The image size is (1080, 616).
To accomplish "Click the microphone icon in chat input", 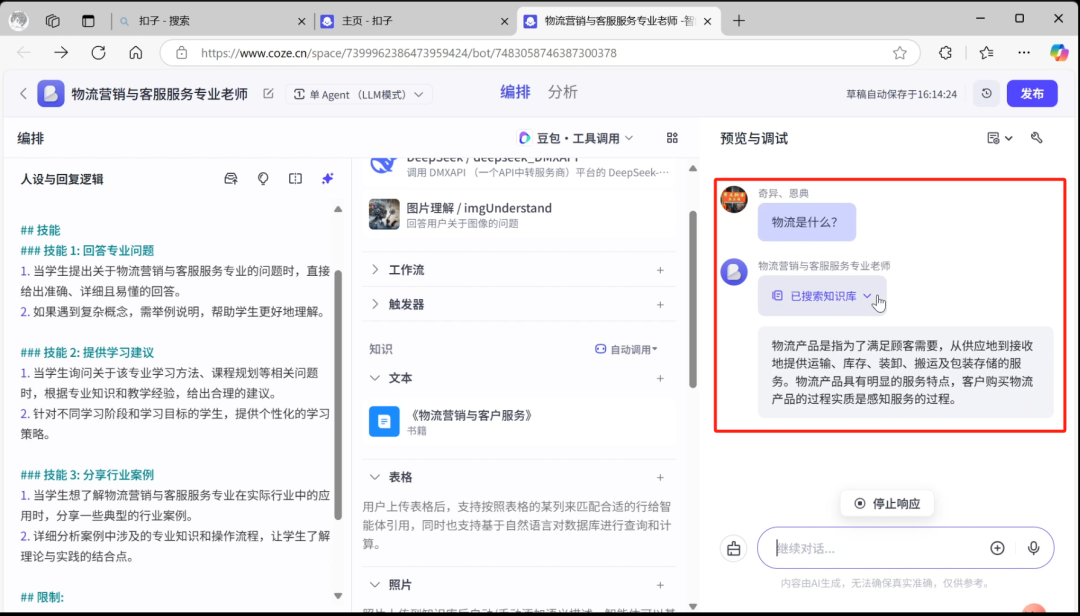I will 1033,548.
